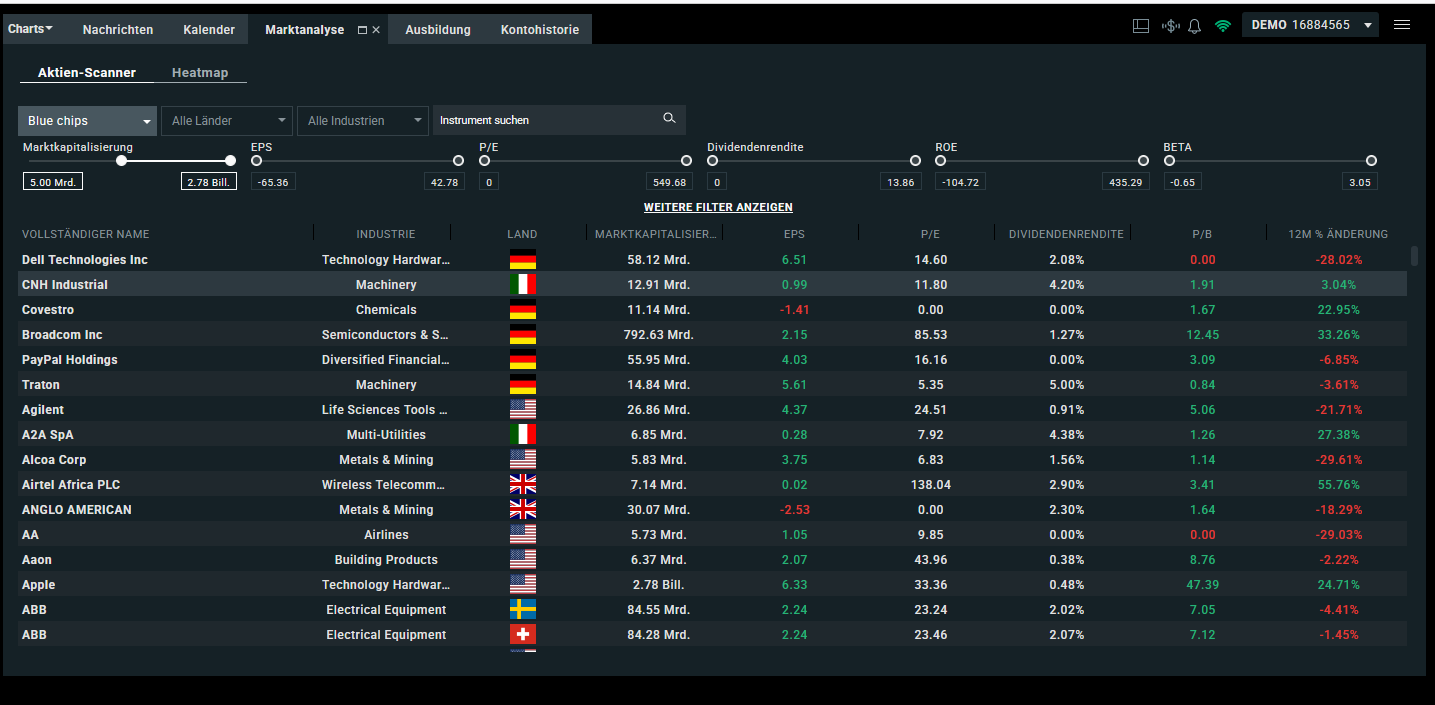Click the US flag in the Apple row
1435x705 pixels.
(x=523, y=584)
